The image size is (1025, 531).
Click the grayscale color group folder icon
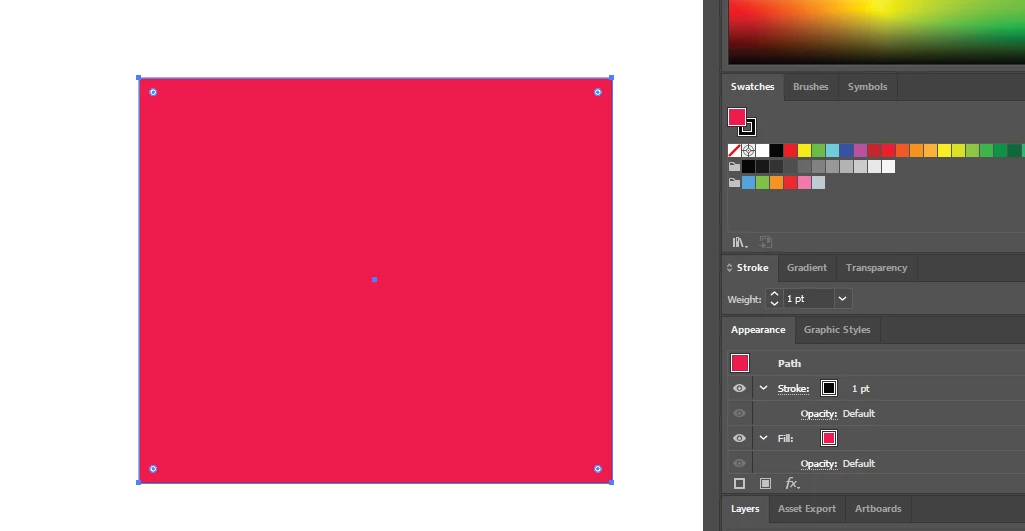[x=734, y=166]
